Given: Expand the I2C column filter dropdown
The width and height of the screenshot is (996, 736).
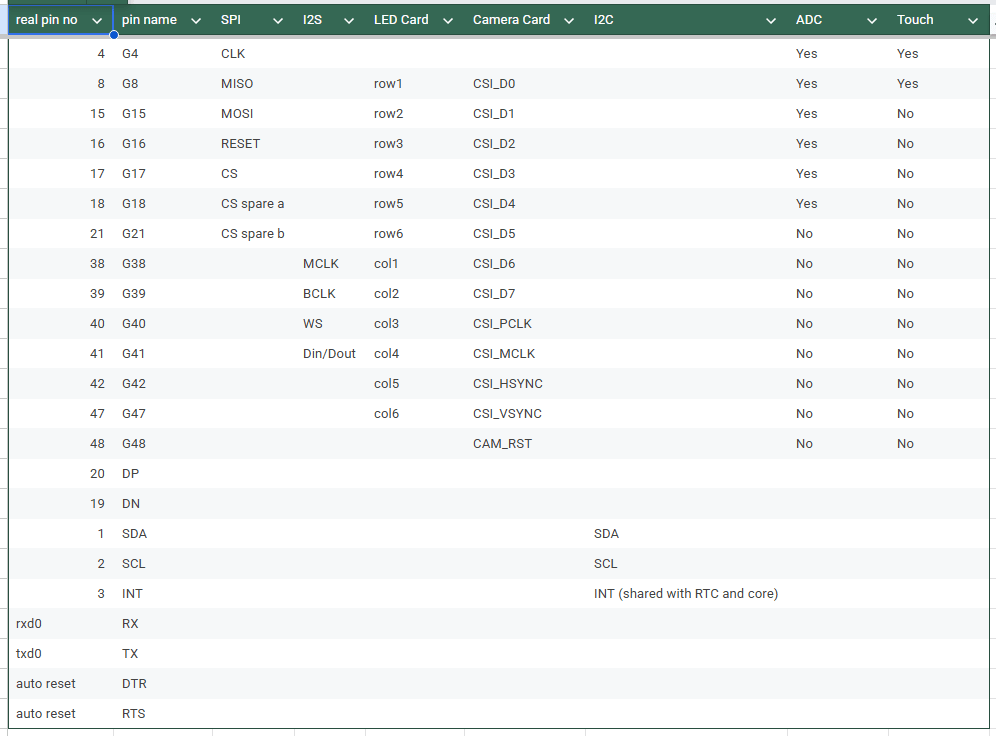Looking at the screenshot, I should [771, 20].
